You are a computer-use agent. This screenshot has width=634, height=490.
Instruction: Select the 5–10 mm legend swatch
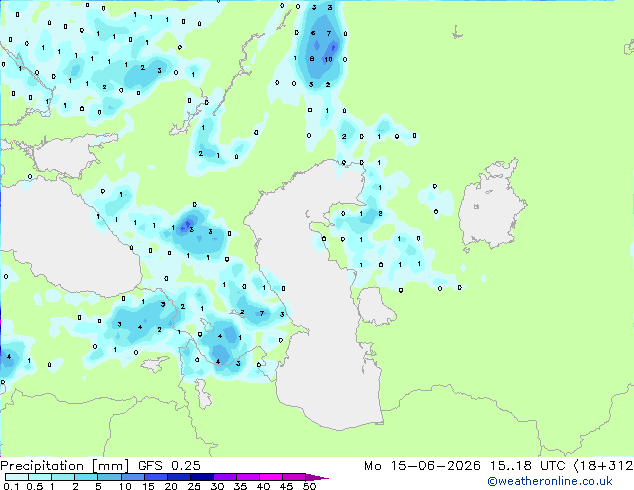tap(110, 477)
